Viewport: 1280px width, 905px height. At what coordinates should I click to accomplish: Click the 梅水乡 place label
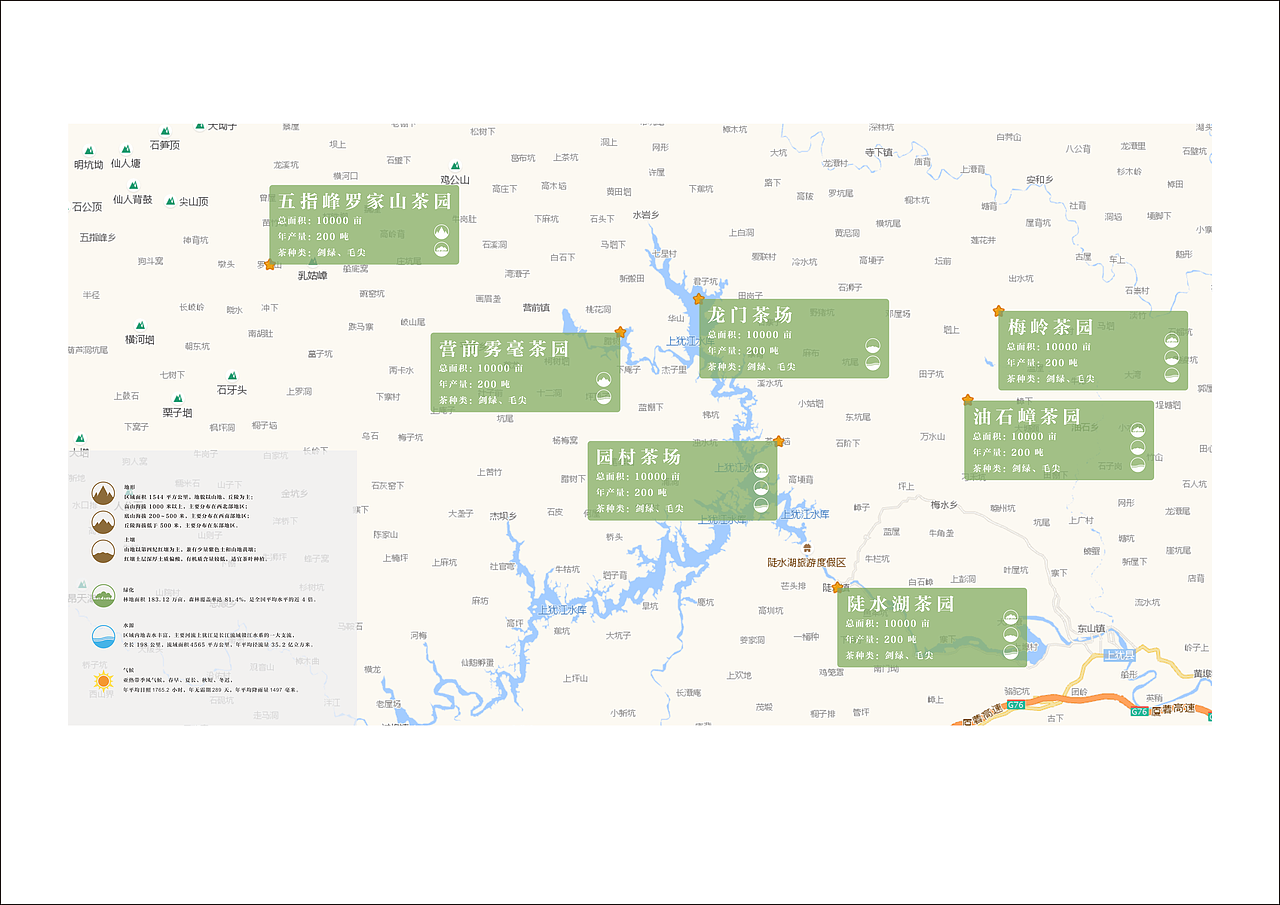click(944, 505)
